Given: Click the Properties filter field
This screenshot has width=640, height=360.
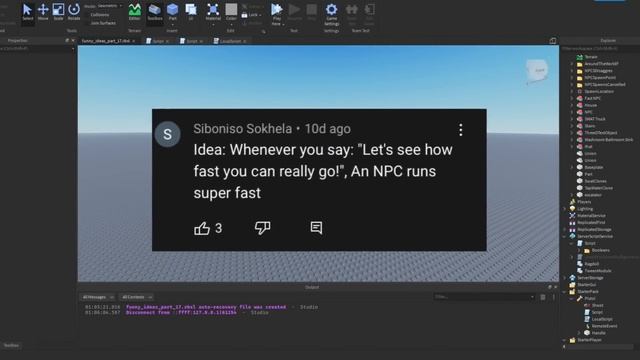Looking at the screenshot, I should [x=38, y=49].
